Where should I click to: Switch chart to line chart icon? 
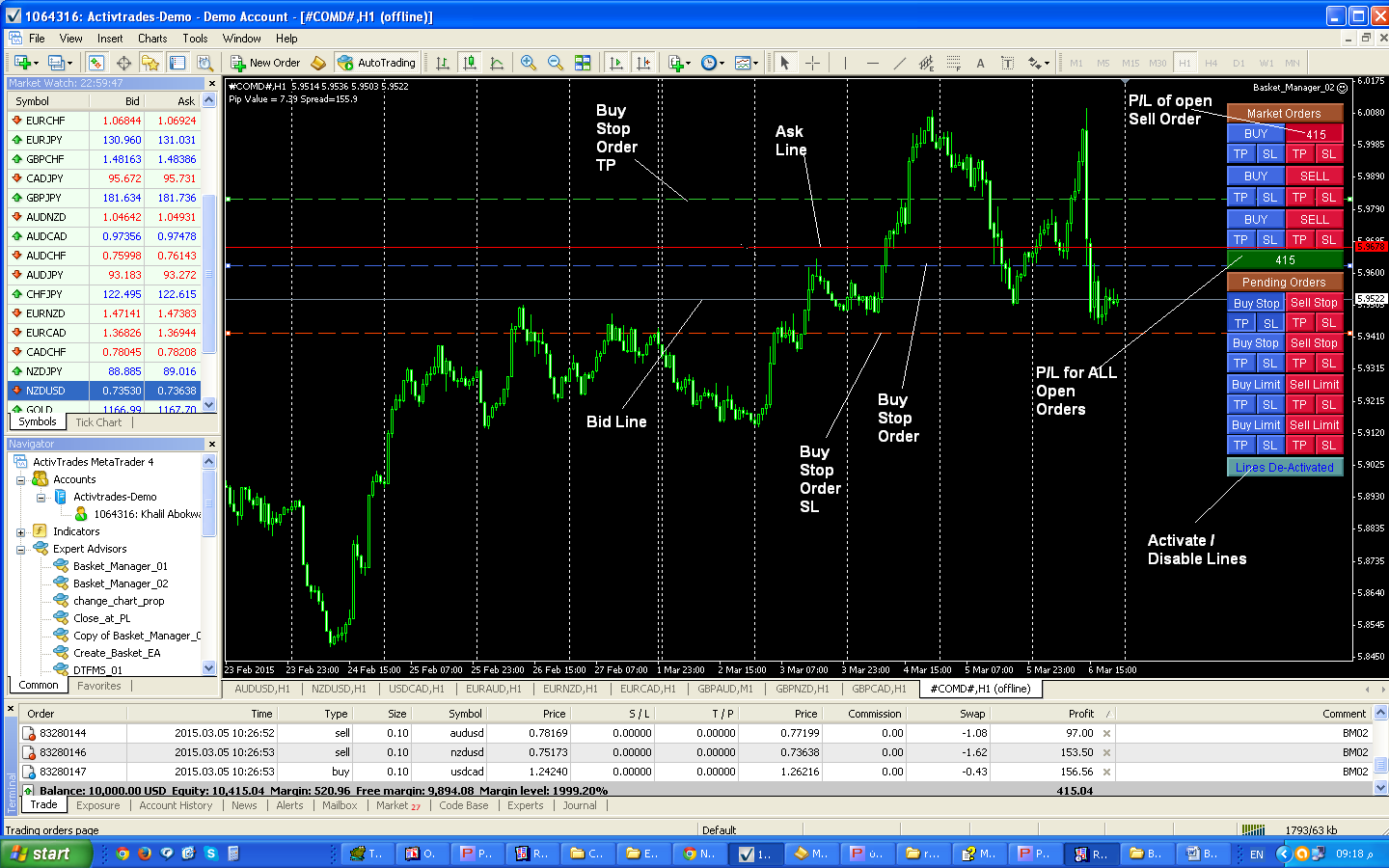coord(497,63)
